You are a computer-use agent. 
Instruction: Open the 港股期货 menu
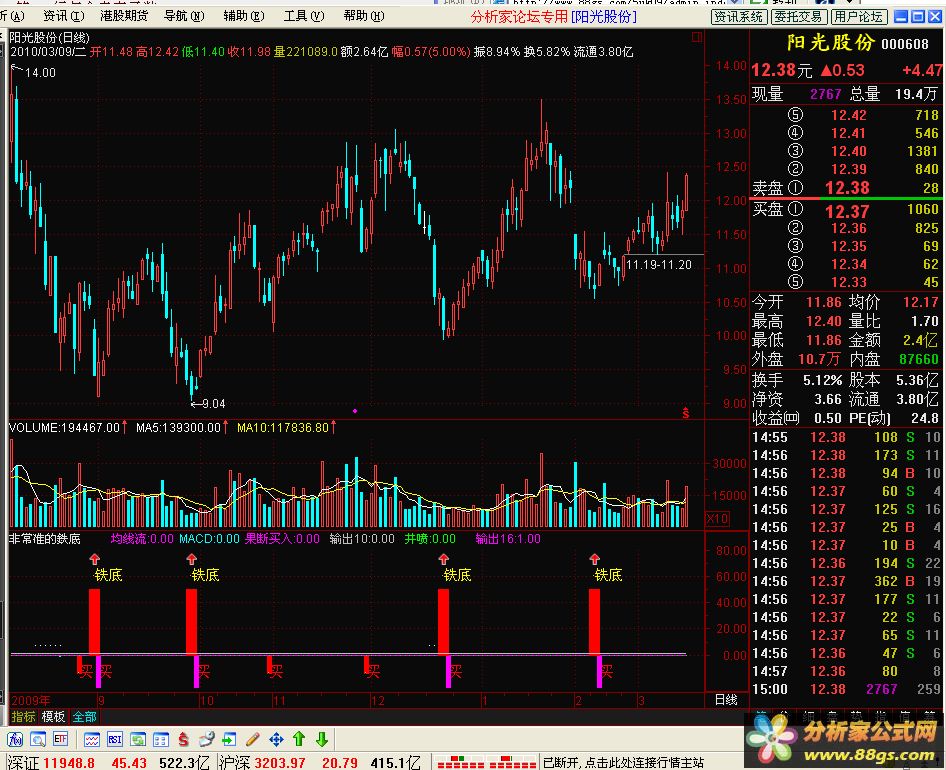(124, 16)
